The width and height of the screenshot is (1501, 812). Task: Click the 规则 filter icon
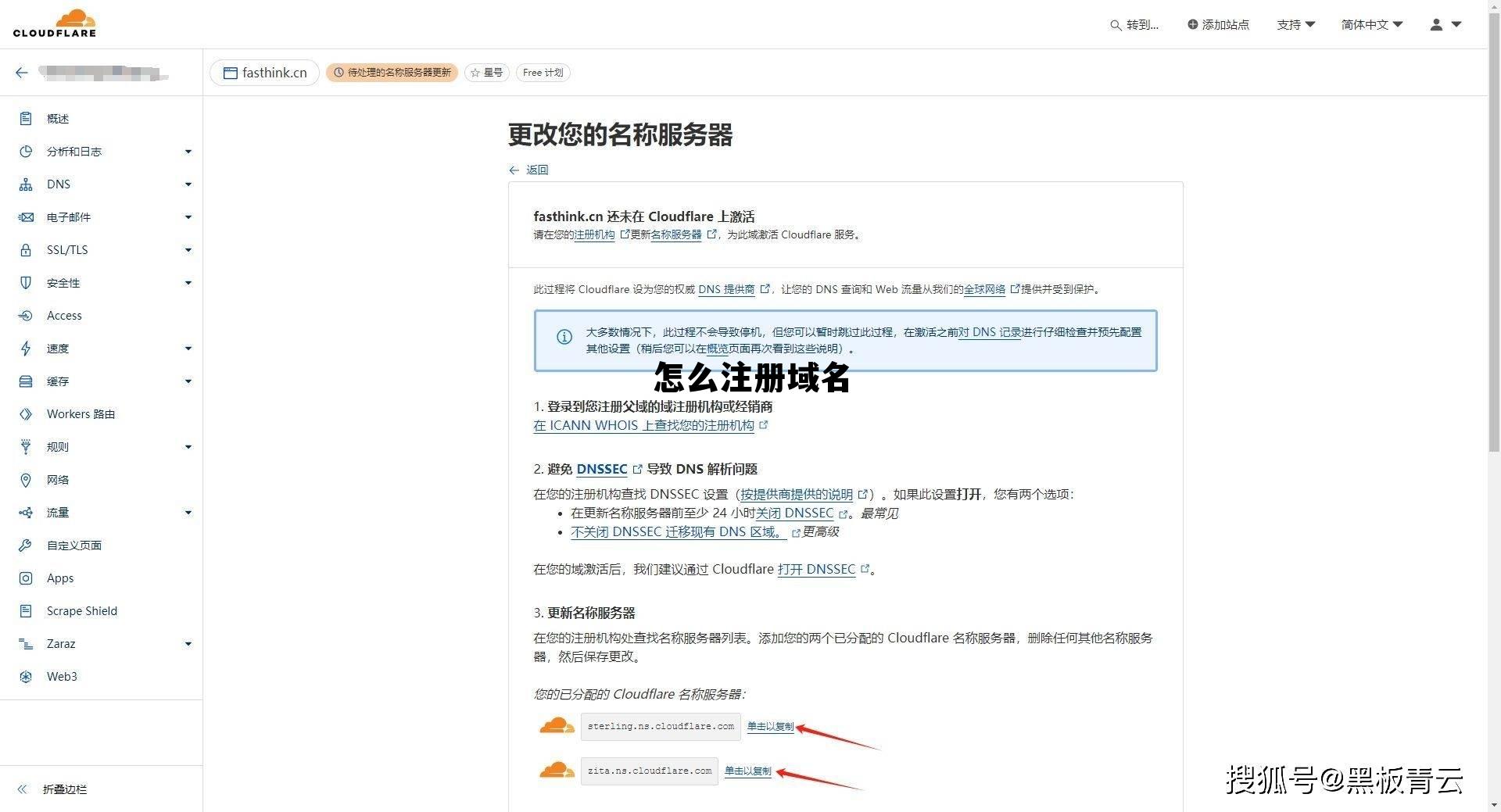click(26, 447)
